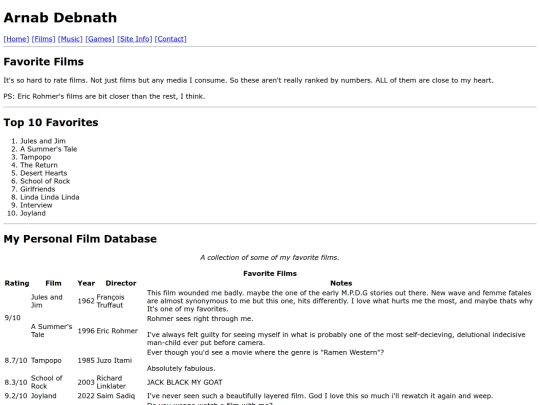Image resolution: width=540 pixels, height=405 pixels.
Task: Go to the [Films] page link
Action: [43, 39]
